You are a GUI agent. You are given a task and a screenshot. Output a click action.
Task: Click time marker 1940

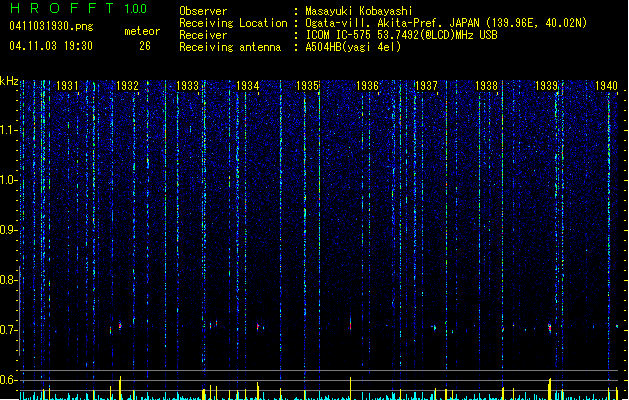(x=606, y=86)
